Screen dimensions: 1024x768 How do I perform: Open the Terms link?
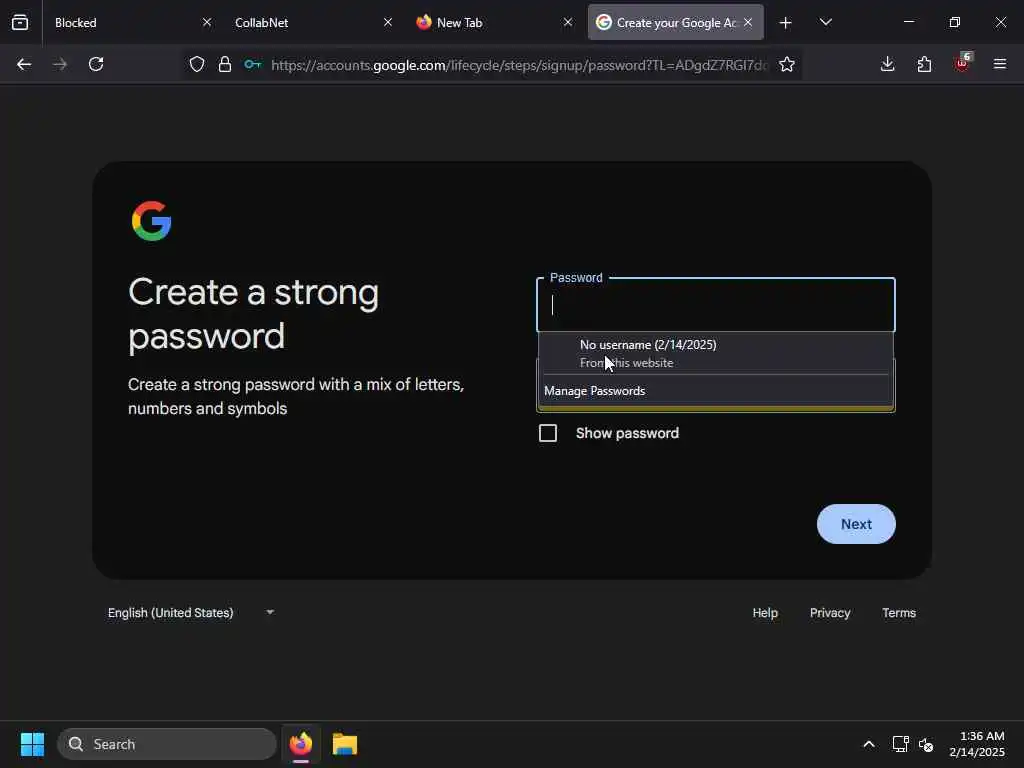[x=899, y=613]
